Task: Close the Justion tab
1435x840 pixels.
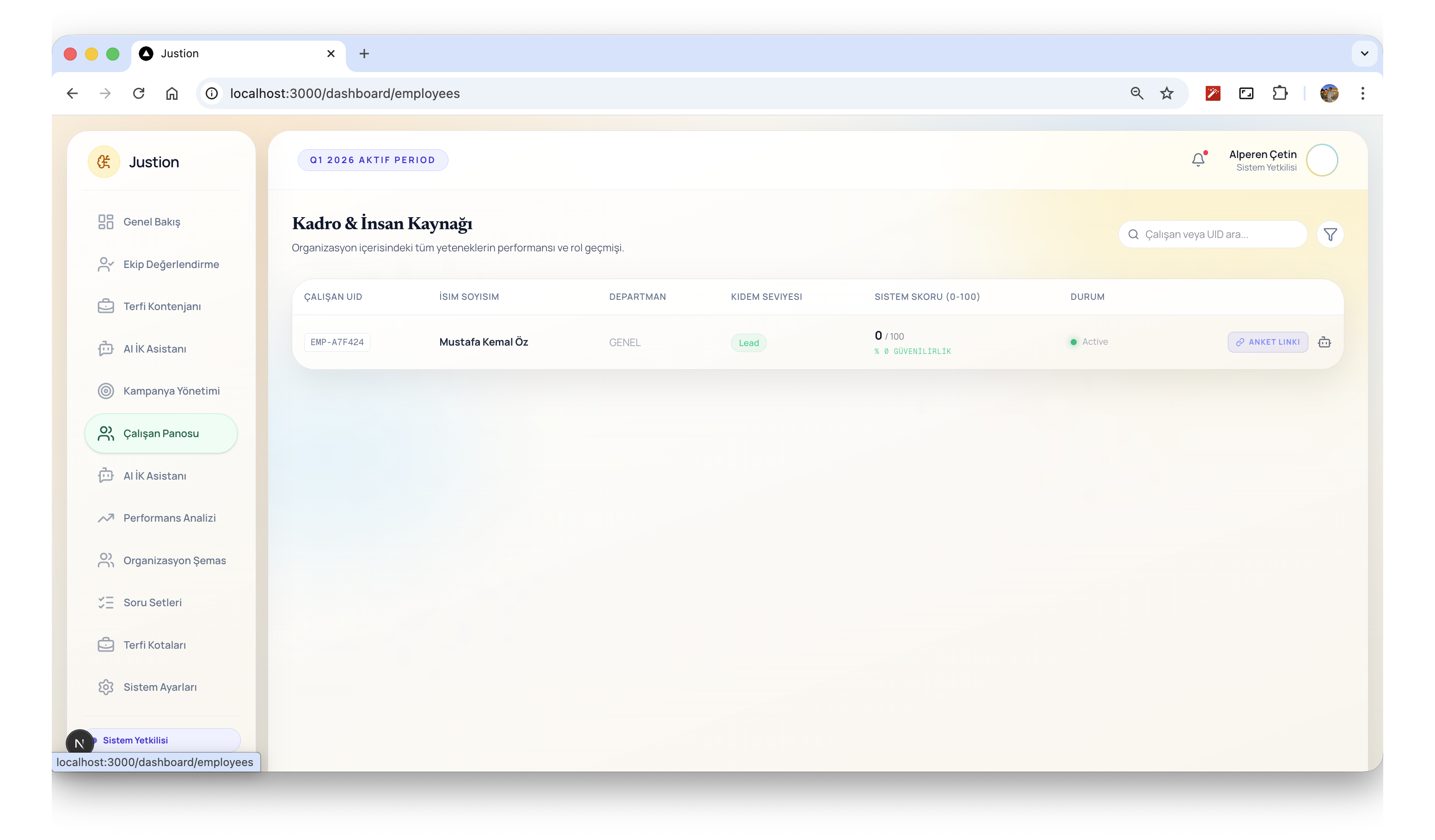Action: pos(331,54)
